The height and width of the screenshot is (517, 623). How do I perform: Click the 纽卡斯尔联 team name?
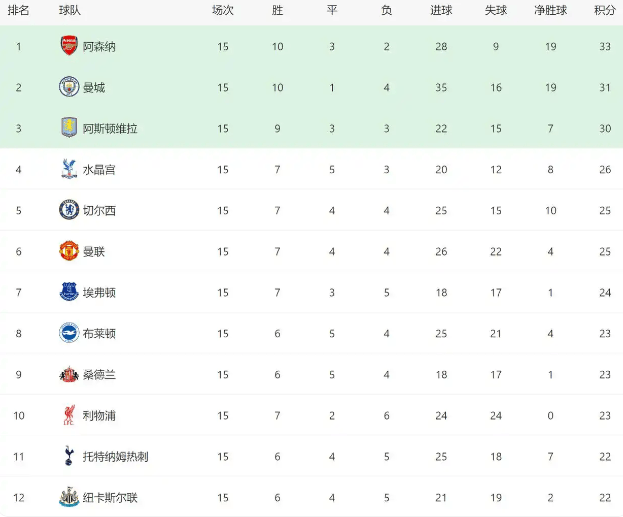click(109, 497)
